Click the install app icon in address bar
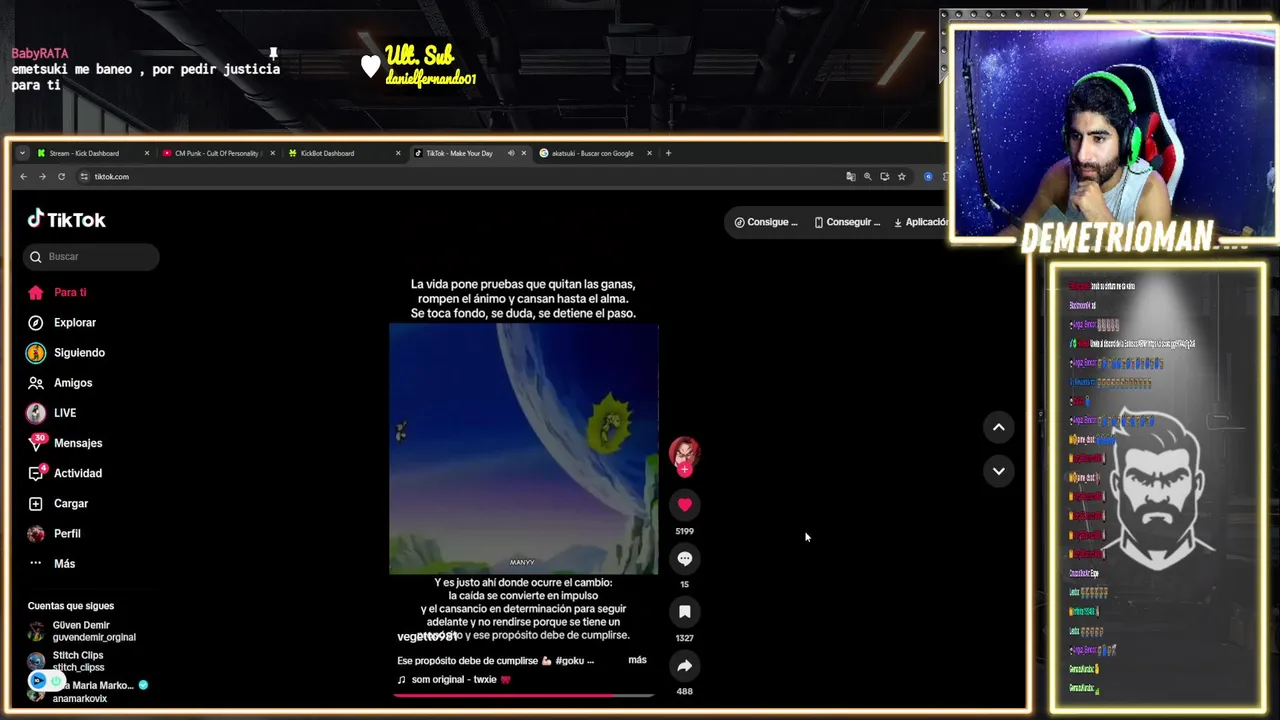 click(x=884, y=177)
